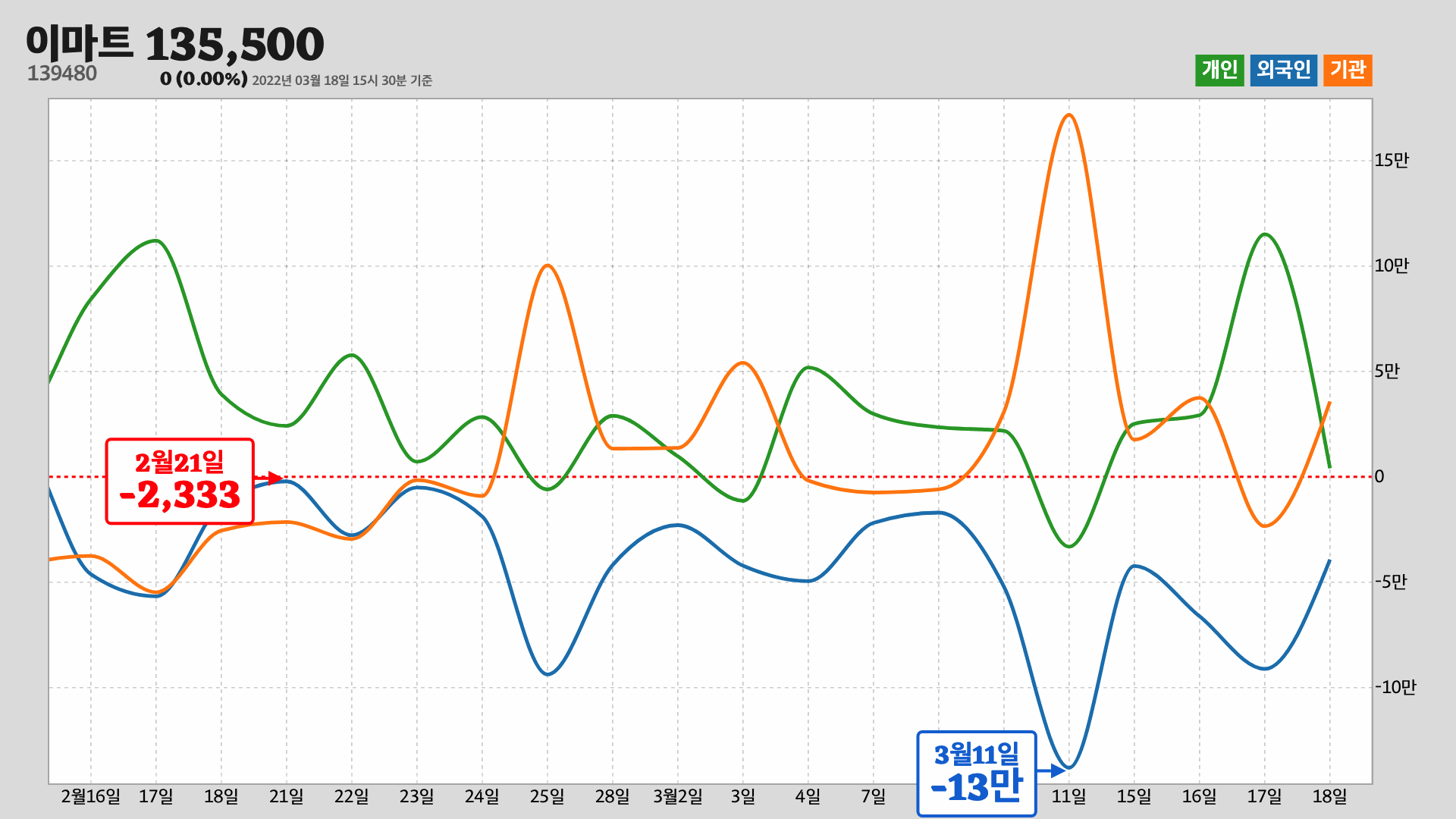Click the orange 기관 legend badge
The width and height of the screenshot is (1456, 819).
(x=1348, y=71)
